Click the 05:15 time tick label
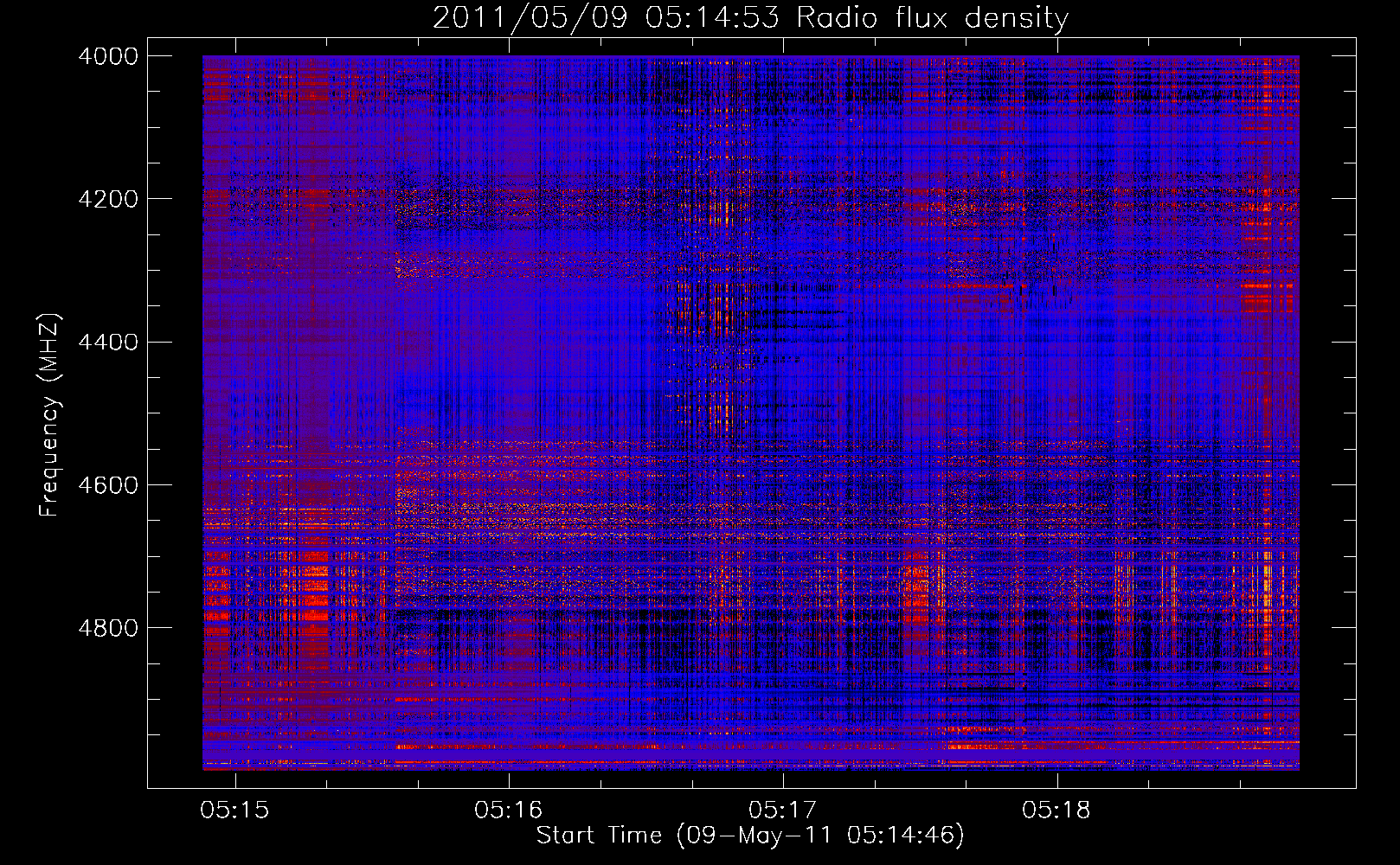 point(234,811)
